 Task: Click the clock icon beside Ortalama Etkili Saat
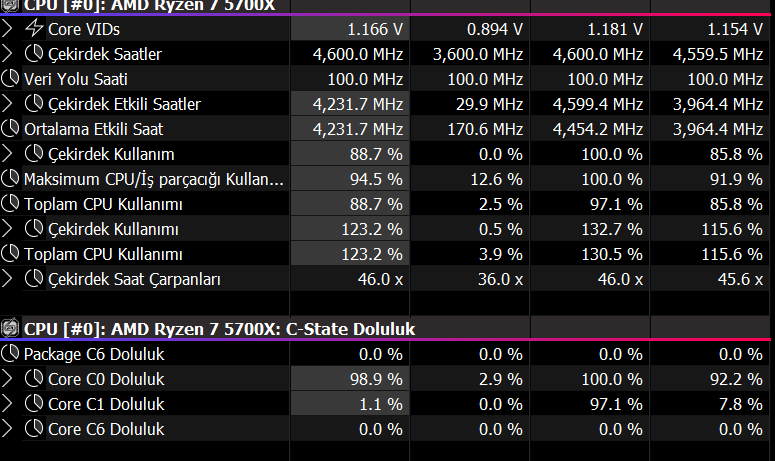coord(10,128)
